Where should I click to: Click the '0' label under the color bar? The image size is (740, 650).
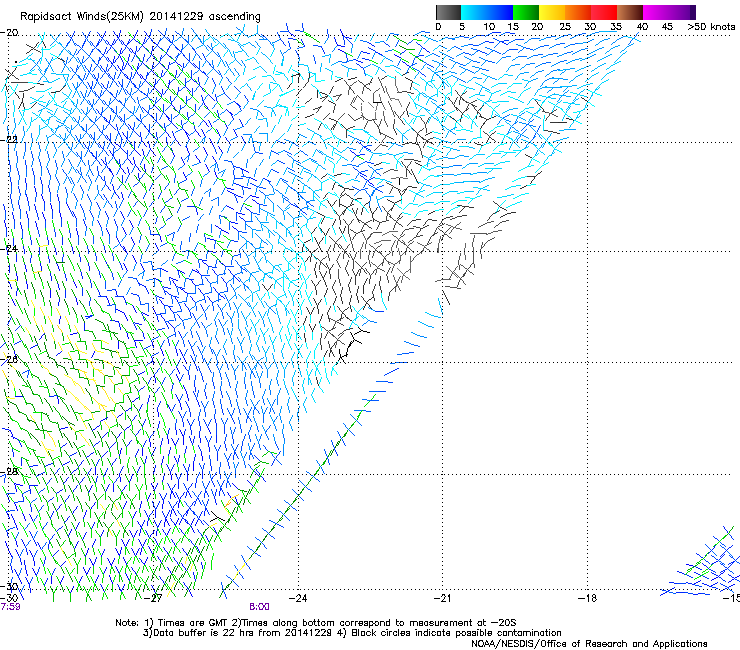coord(438,26)
